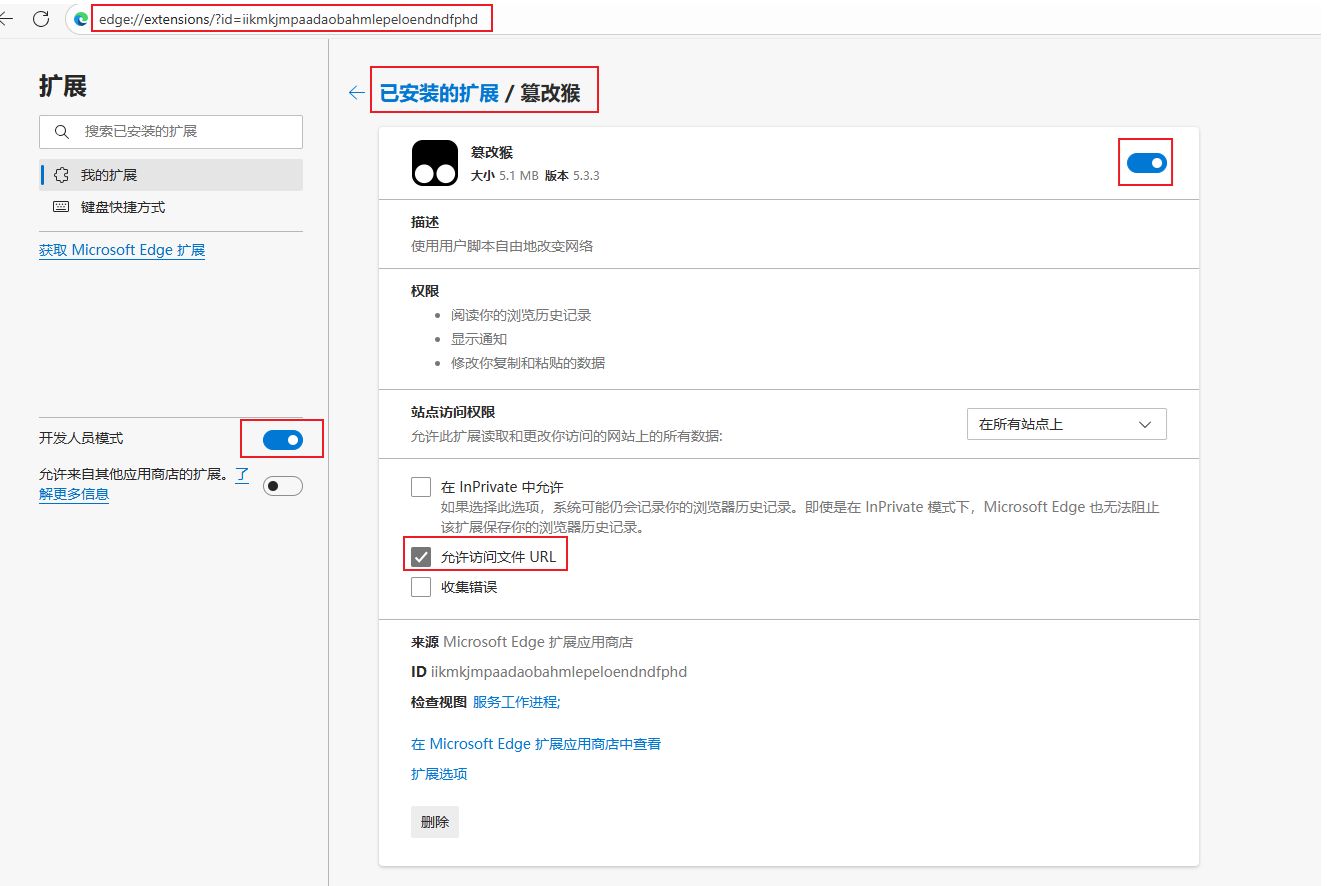This screenshot has width=1332, height=886.
Task: Open the 在所有站点上 site access dropdown
Action: (x=1066, y=424)
